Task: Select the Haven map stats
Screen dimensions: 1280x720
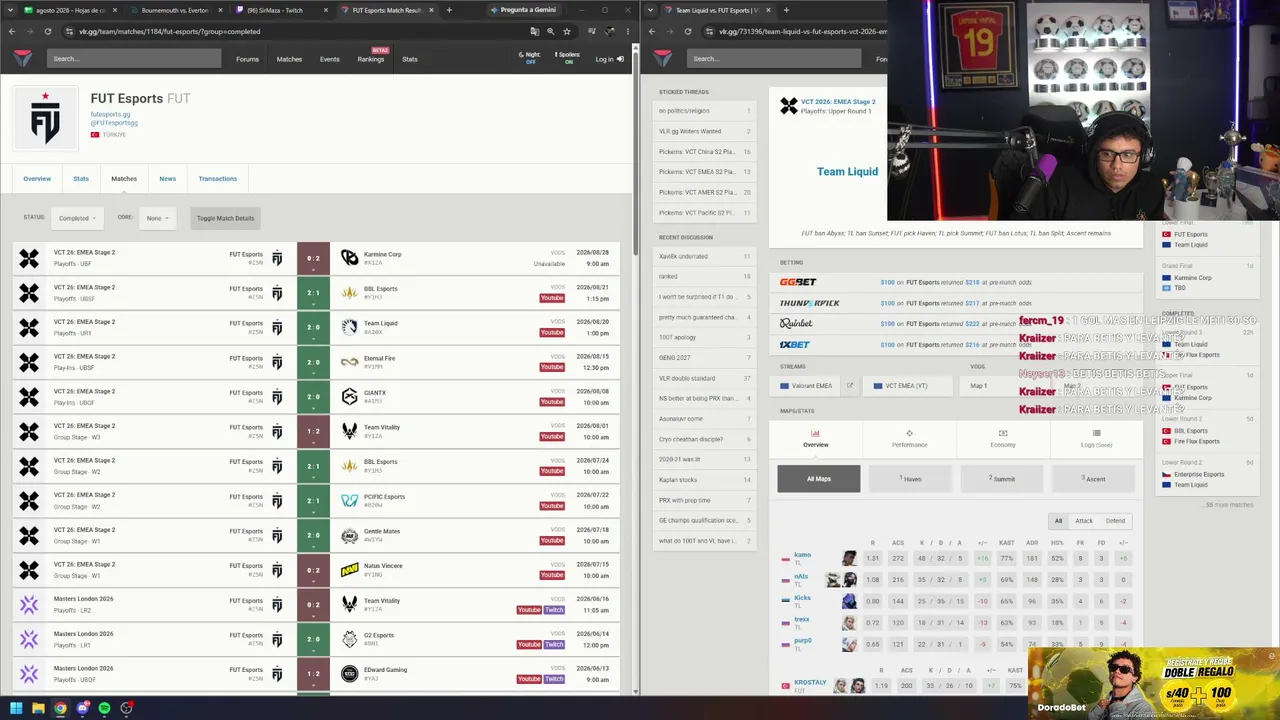Action: point(910,479)
